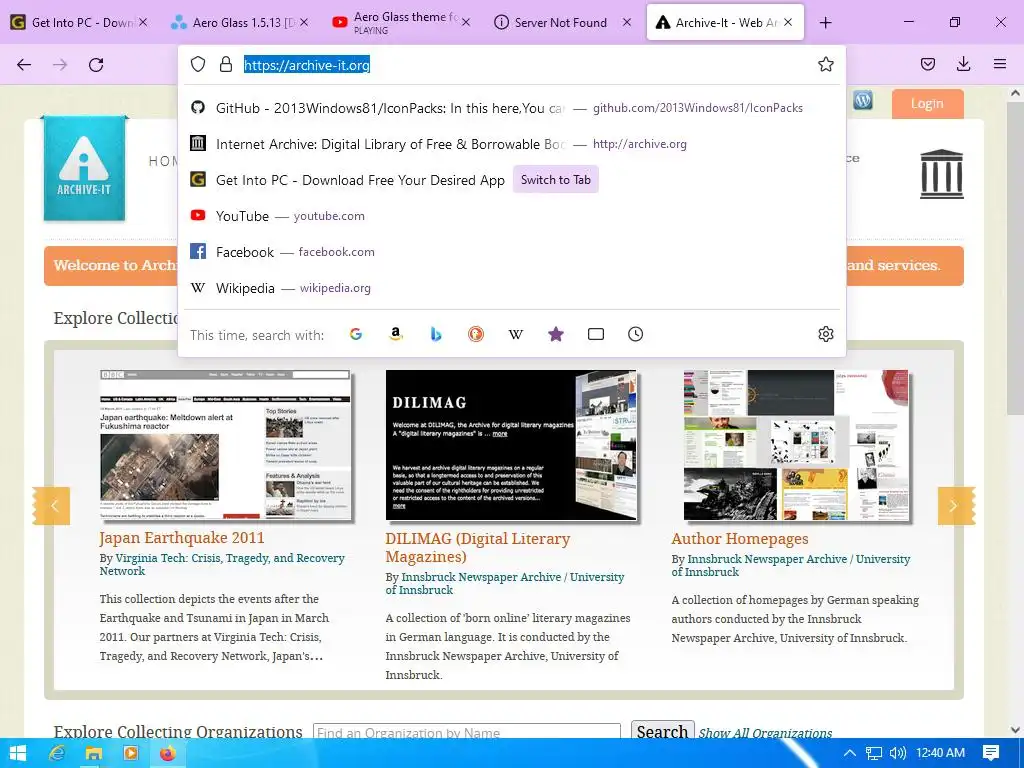Click the Search organizations button

[x=662, y=731]
